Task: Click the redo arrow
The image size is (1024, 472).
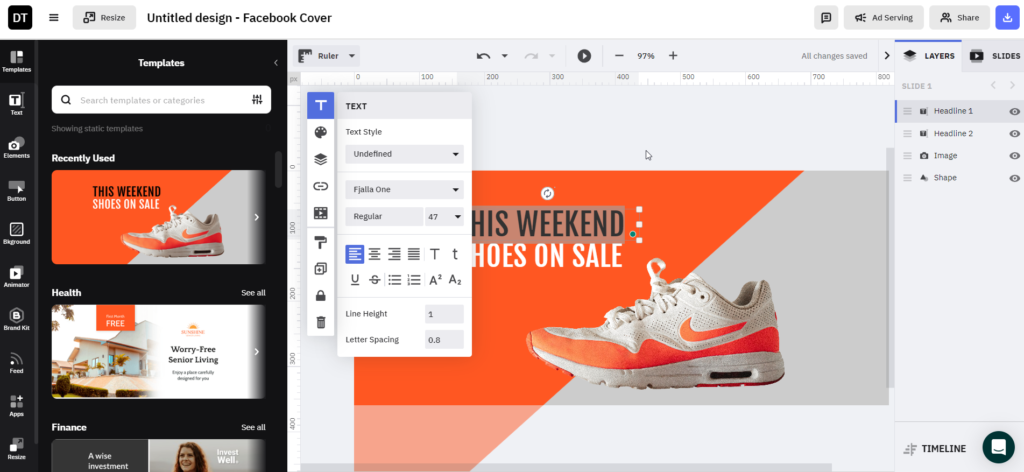Action: 531,56
